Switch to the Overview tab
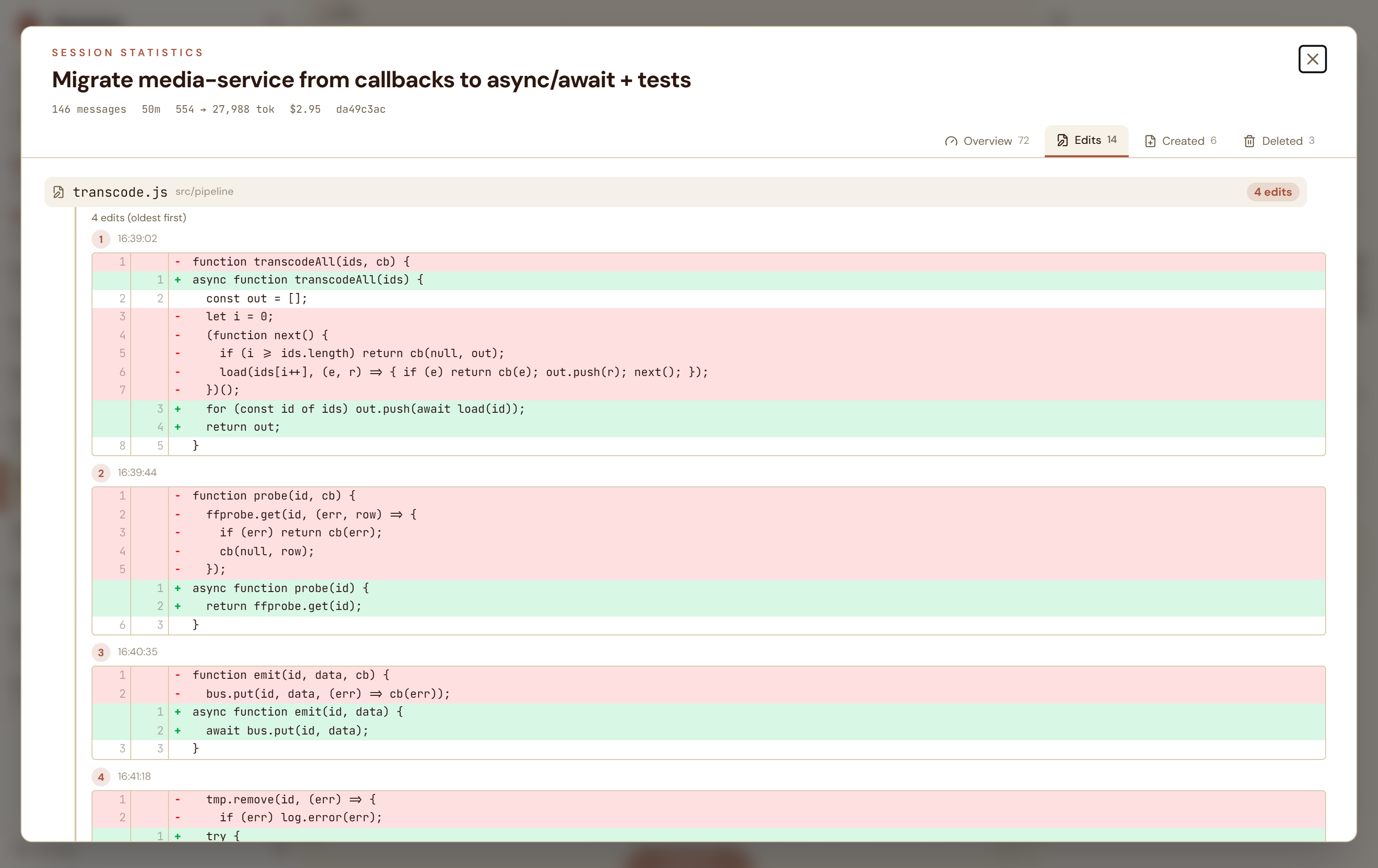1378x868 pixels. (987, 141)
